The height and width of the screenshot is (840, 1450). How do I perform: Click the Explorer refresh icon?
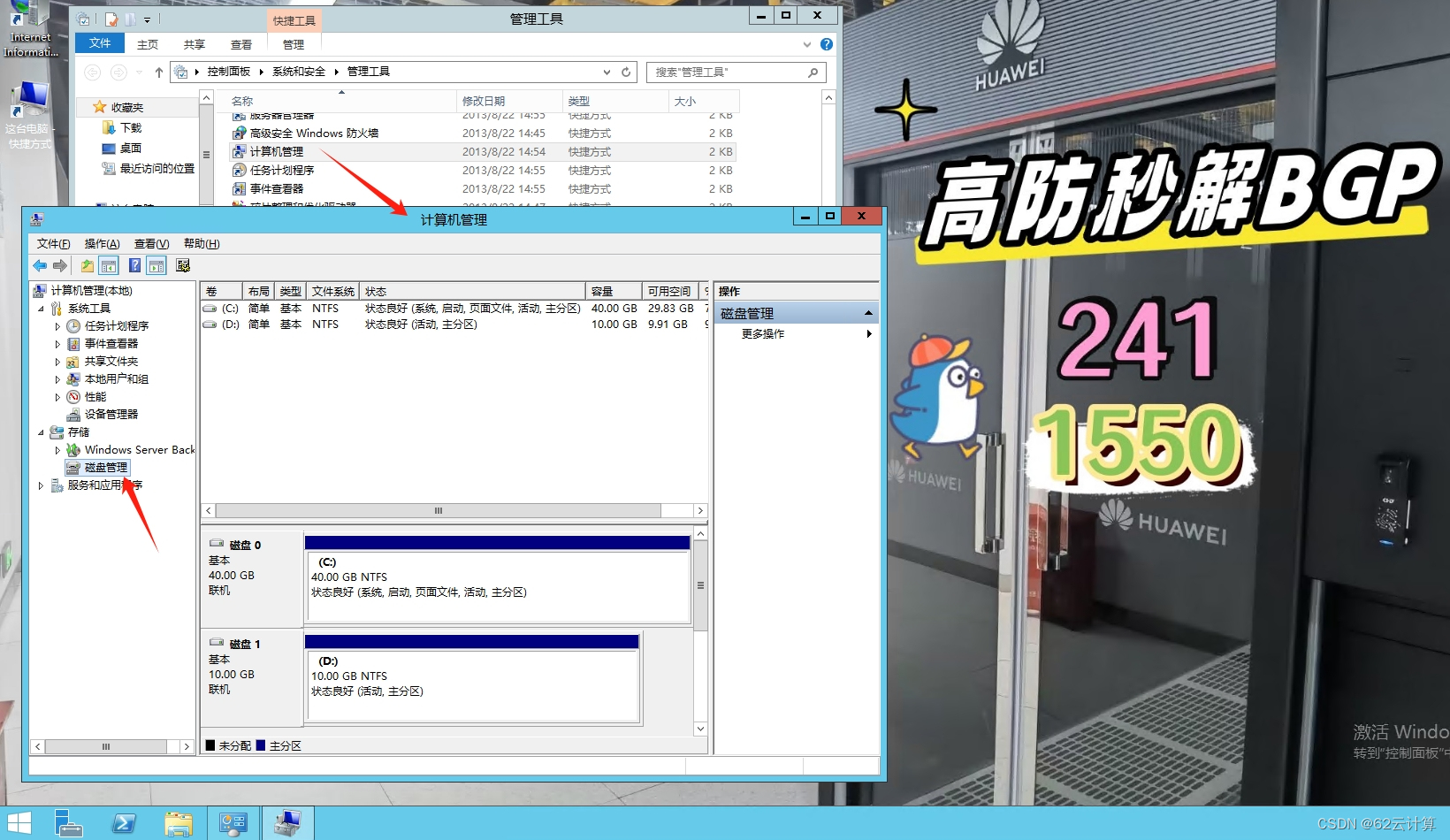pos(626,72)
